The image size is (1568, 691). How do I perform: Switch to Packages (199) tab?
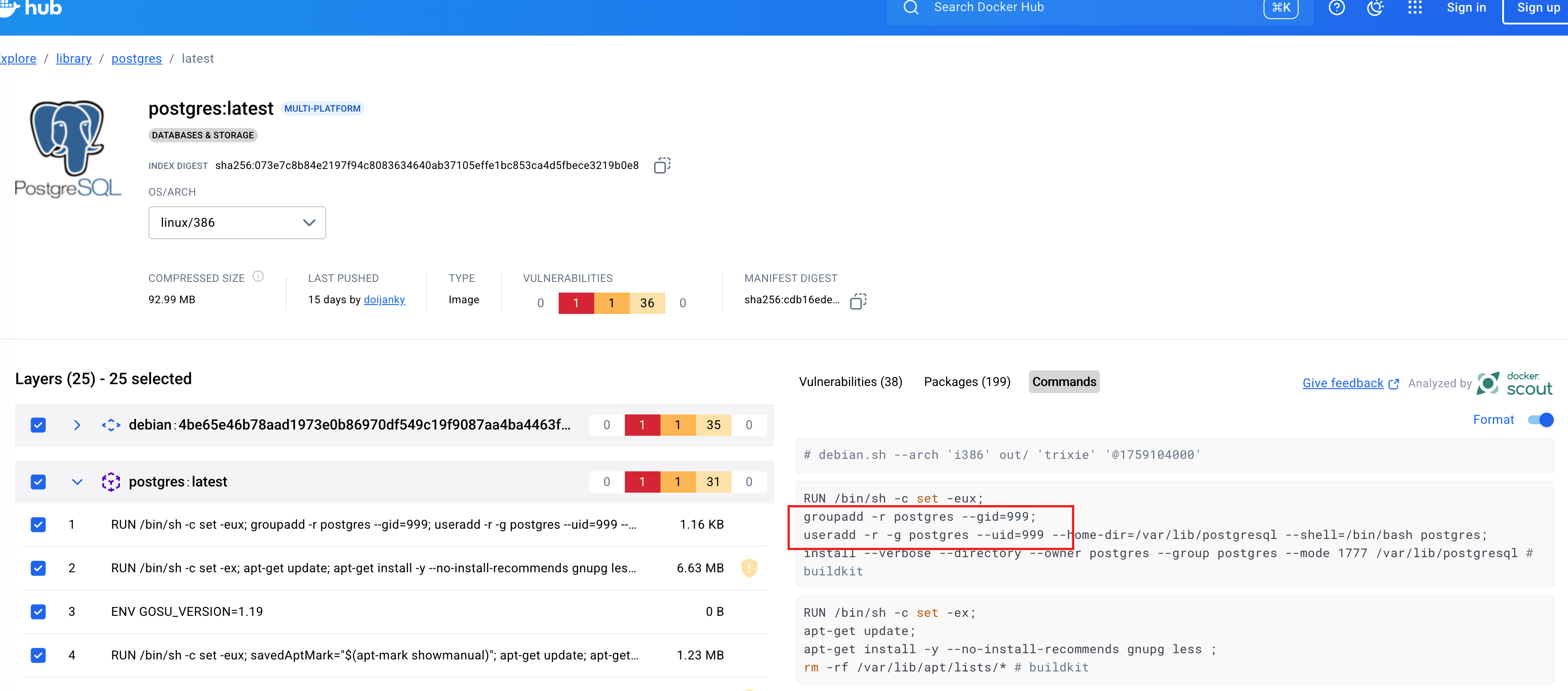click(967, 382)
